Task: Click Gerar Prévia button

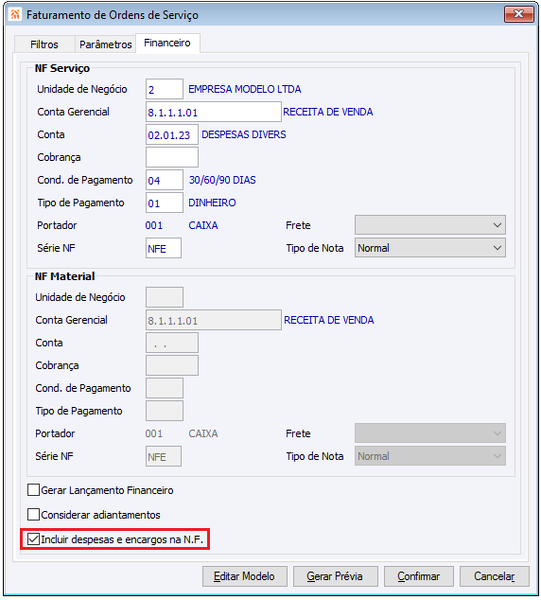Action: click(335, 576)
